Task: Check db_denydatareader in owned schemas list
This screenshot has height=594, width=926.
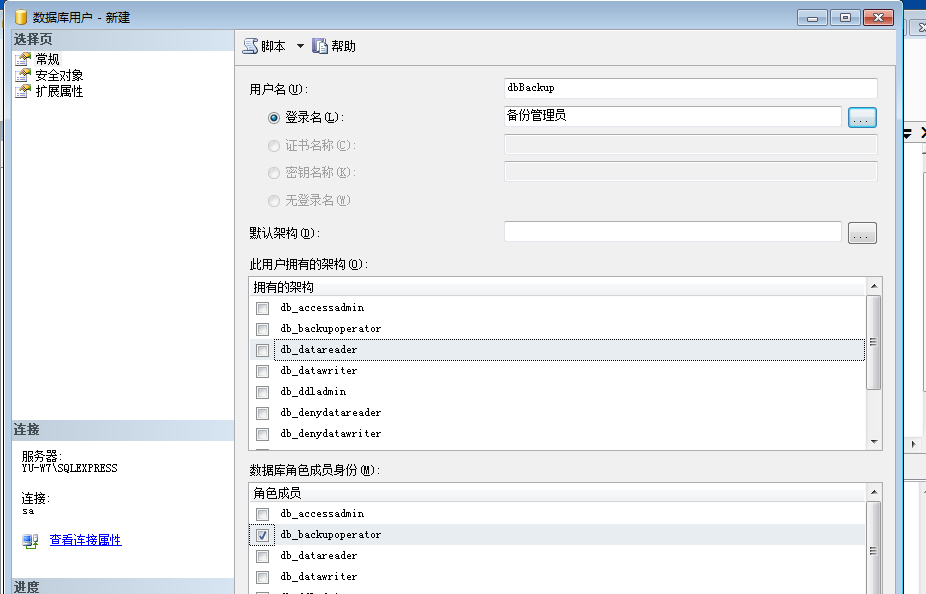Action: [263, 413]
